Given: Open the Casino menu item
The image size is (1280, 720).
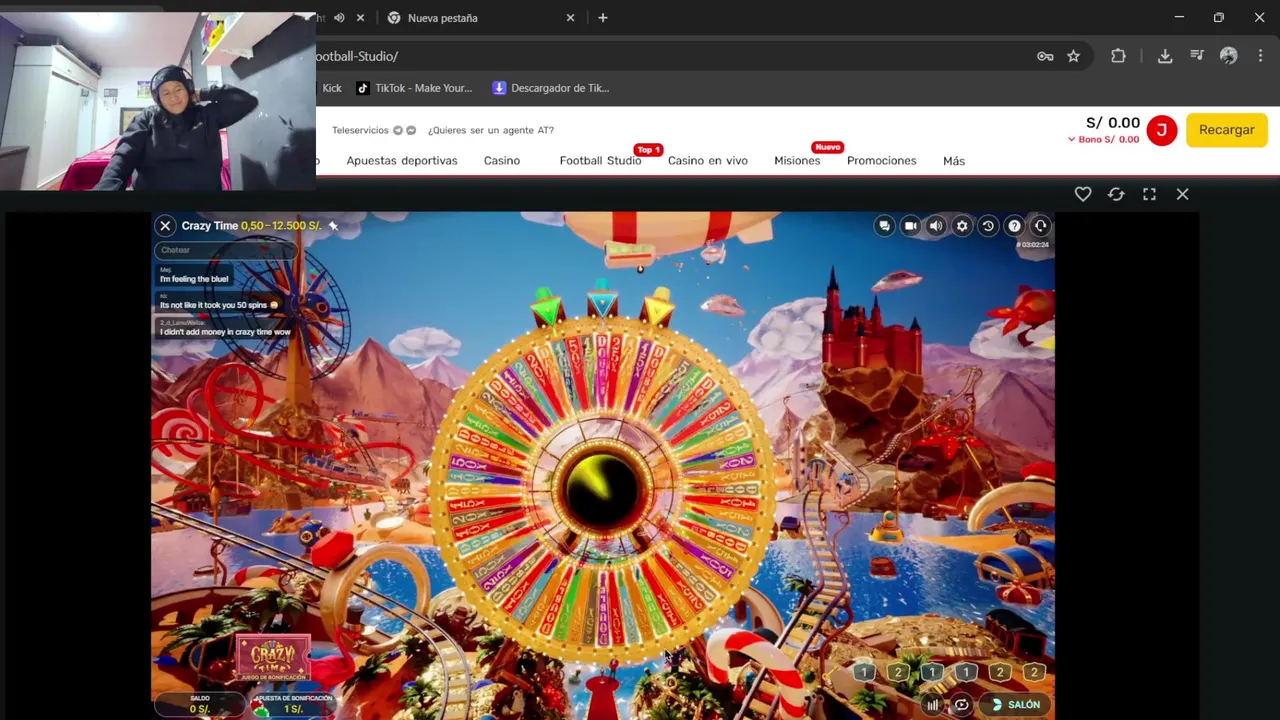Looking at the screenshot, I should [502, 160].
